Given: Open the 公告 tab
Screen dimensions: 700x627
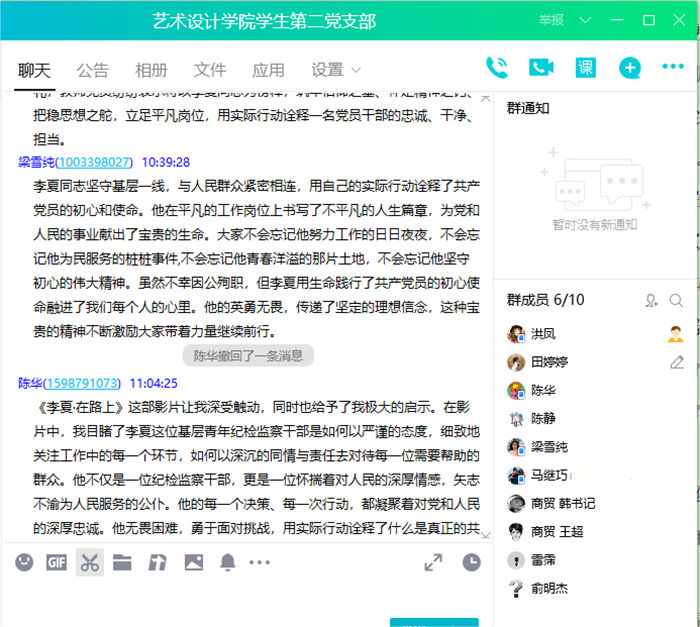Looking at the screenshot, I should pyautogui.click(x=92, y=70).
